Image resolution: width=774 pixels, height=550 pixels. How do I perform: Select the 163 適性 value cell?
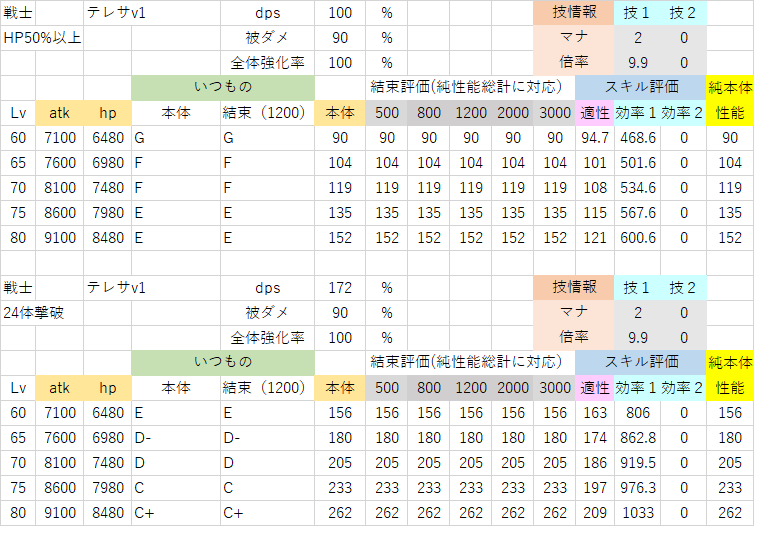[594, 413]
